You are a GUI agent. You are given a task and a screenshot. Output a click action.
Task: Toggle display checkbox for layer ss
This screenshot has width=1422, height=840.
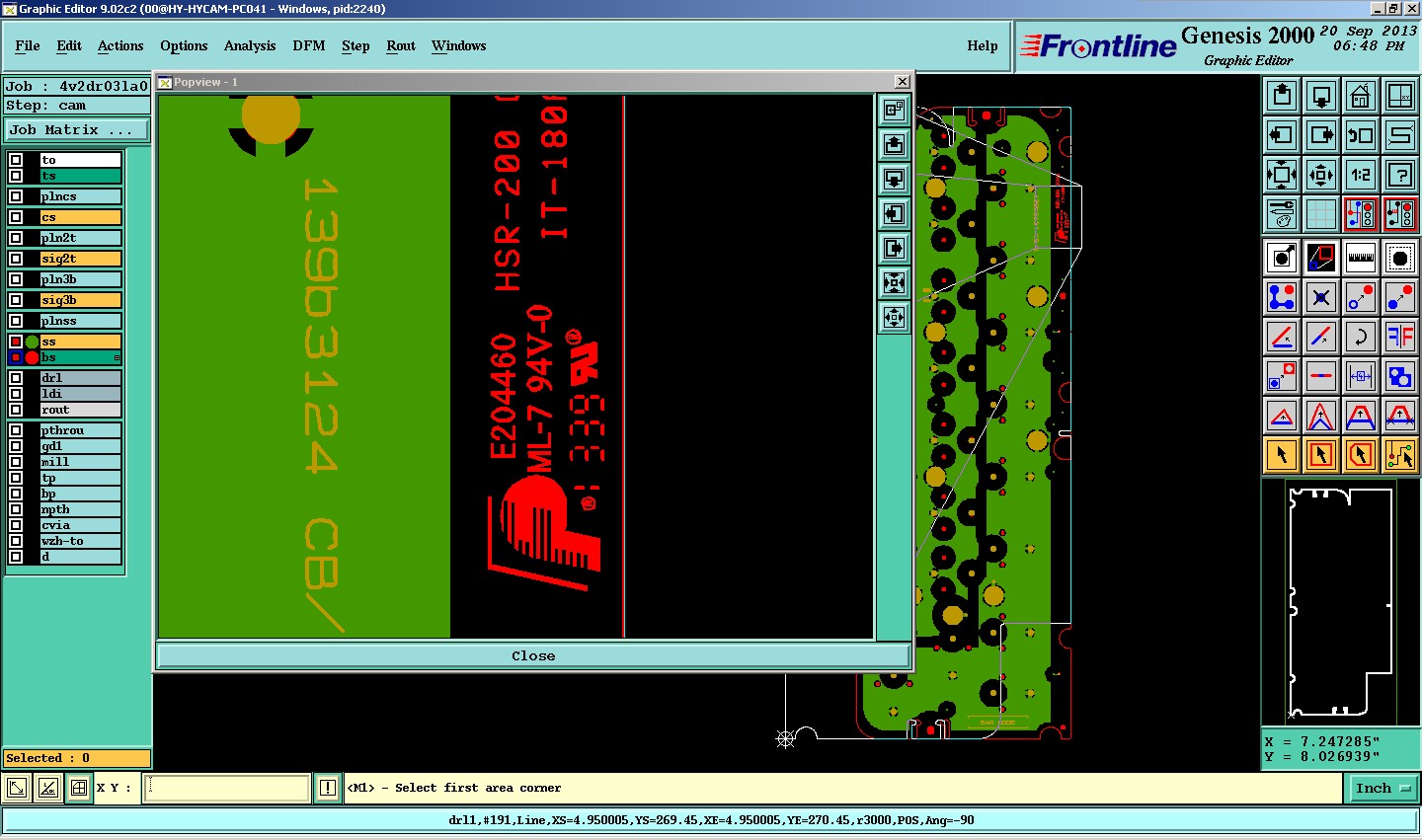(x=16, y=342)
